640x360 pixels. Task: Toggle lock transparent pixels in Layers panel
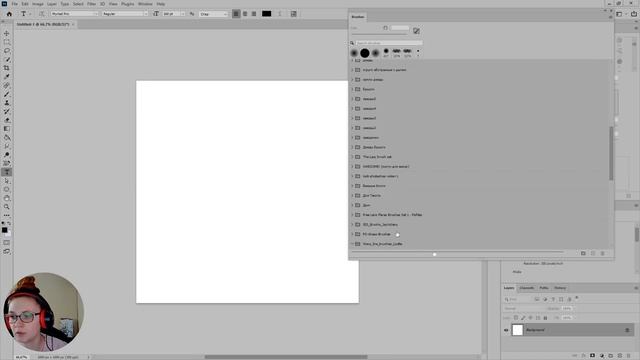coord(516,318)
